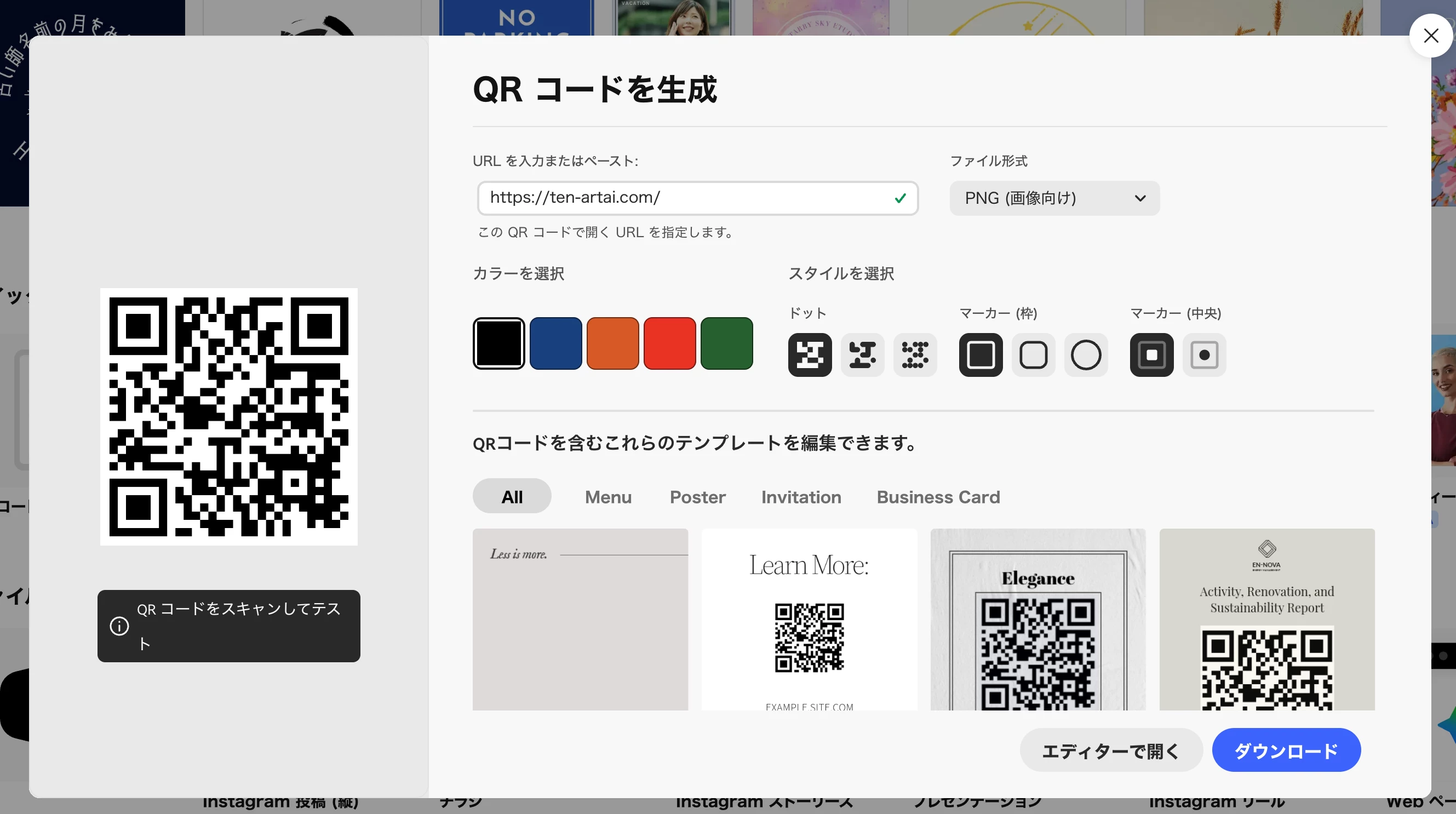Click the ダウンロード button
Screen dimensions: 1456x814
(1286, 750)
